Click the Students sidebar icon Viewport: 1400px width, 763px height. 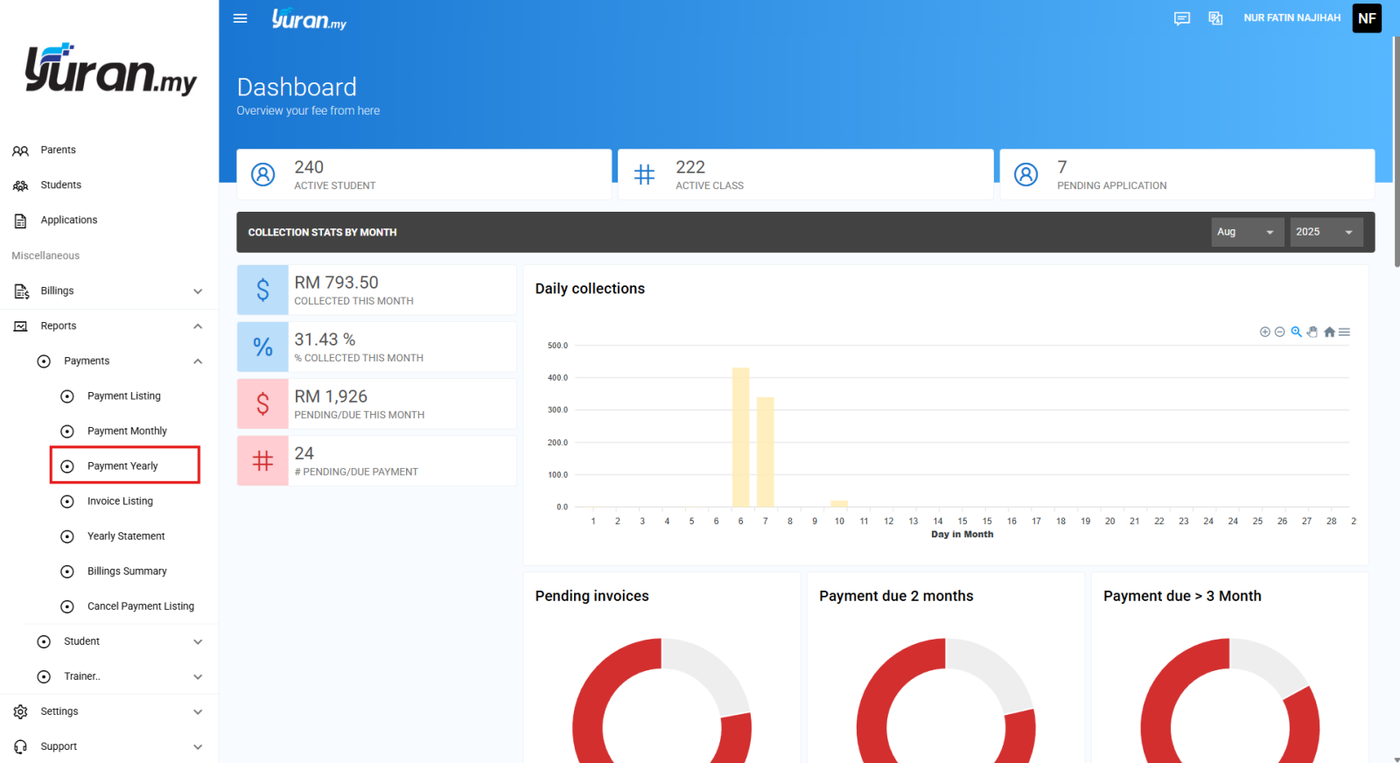coord(20,185)
